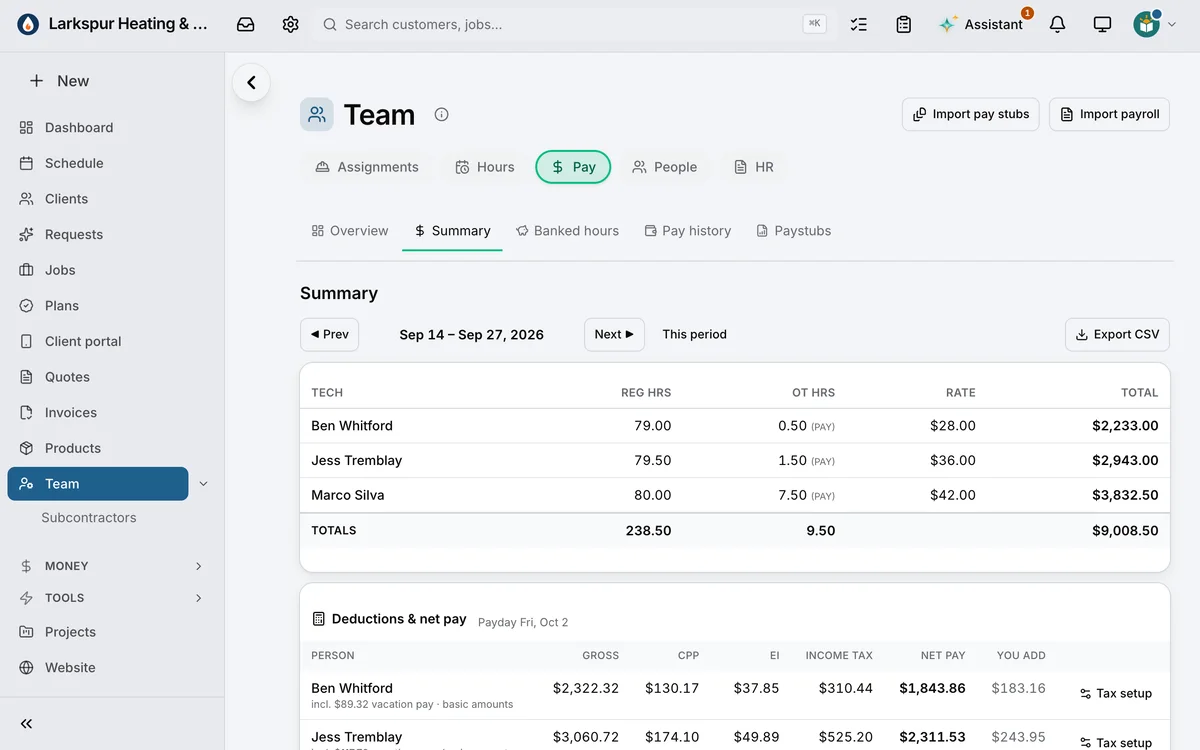Click the totals amount $9,008.50
Image resolution: width=1200 pixels, height=750 pixels.
tap(1125, 531)
